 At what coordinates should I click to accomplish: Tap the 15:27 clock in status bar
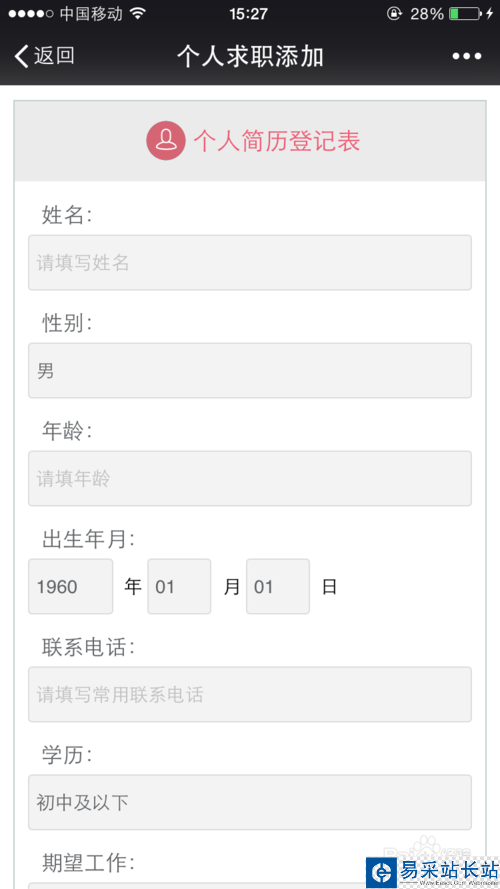pos(248,14)
